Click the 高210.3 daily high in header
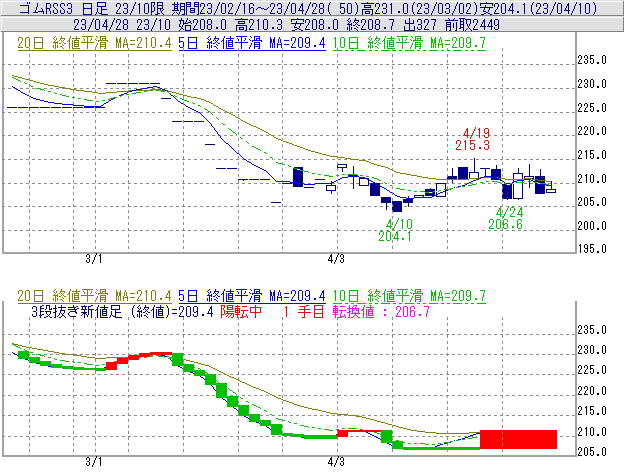The height and width of the screenshot is (475, 624). coord(259,25)
